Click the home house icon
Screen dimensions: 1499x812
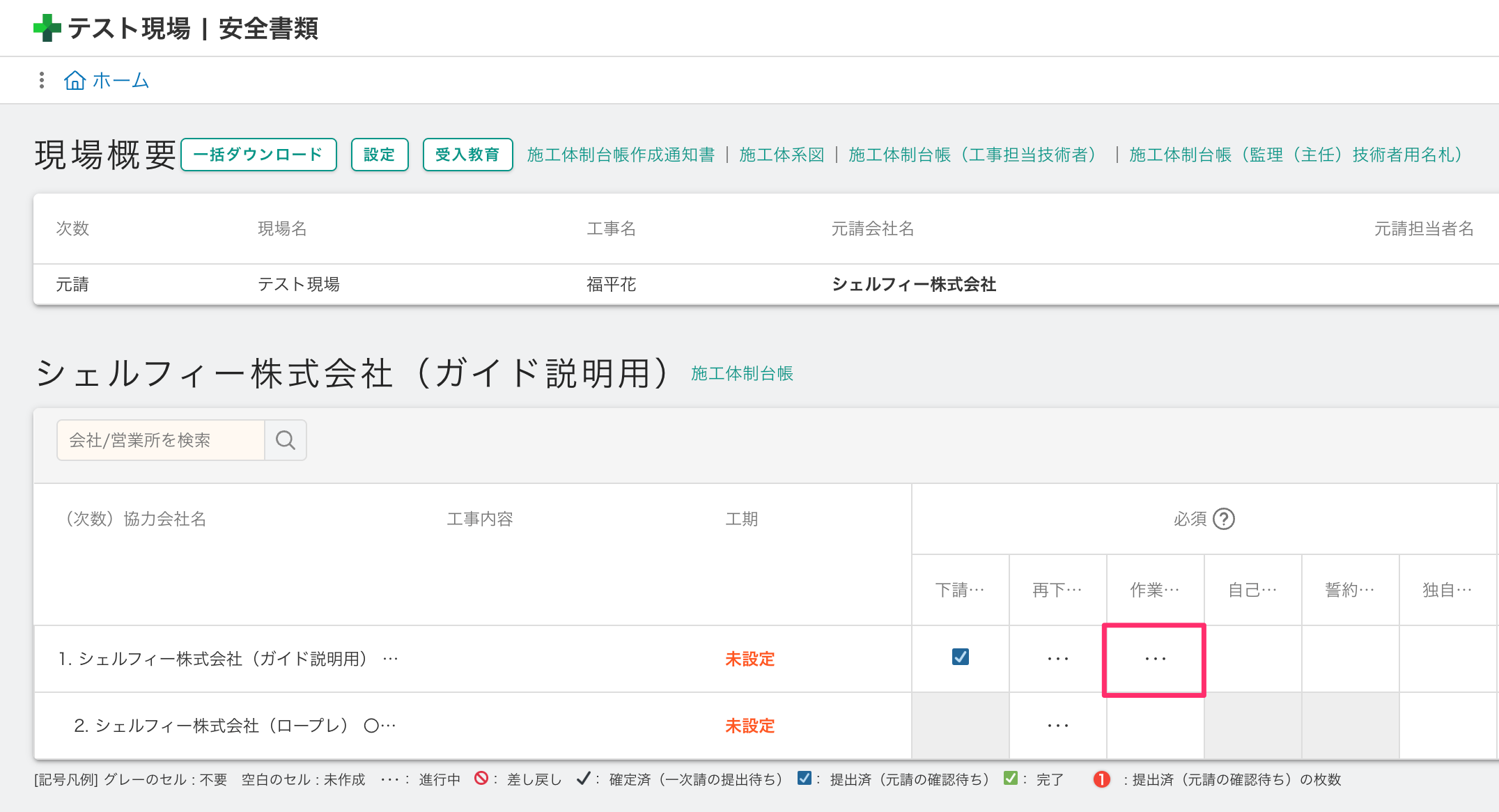click(75, 80)
